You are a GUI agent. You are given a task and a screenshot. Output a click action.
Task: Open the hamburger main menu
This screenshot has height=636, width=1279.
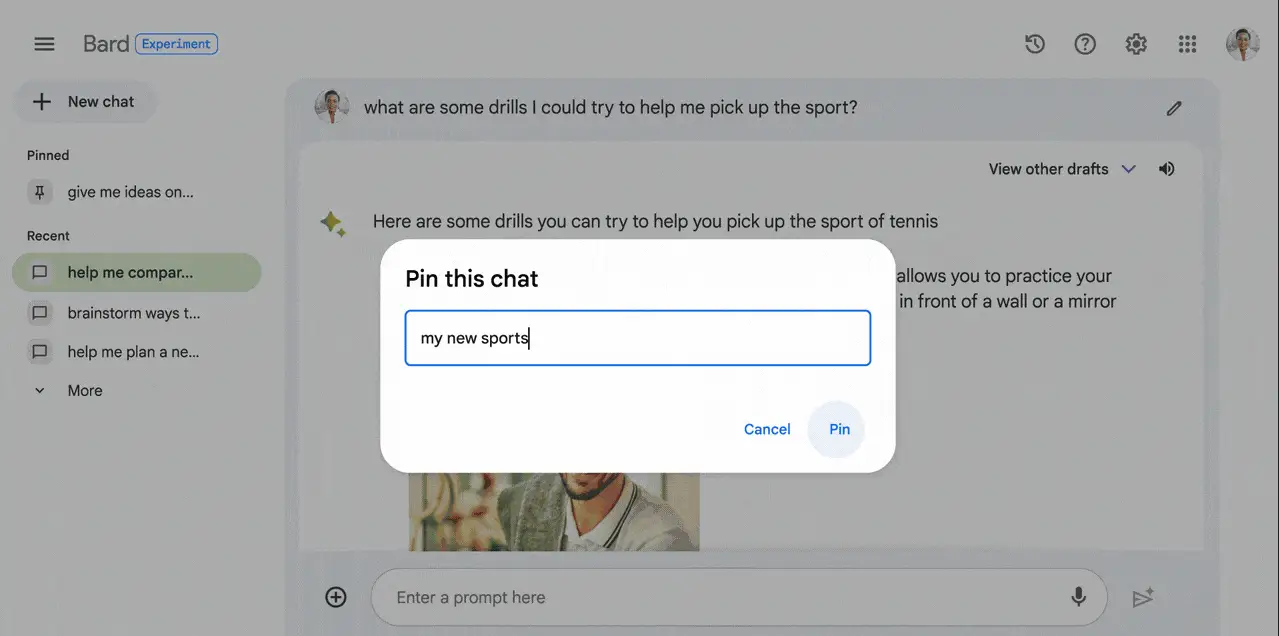[43, 44]
